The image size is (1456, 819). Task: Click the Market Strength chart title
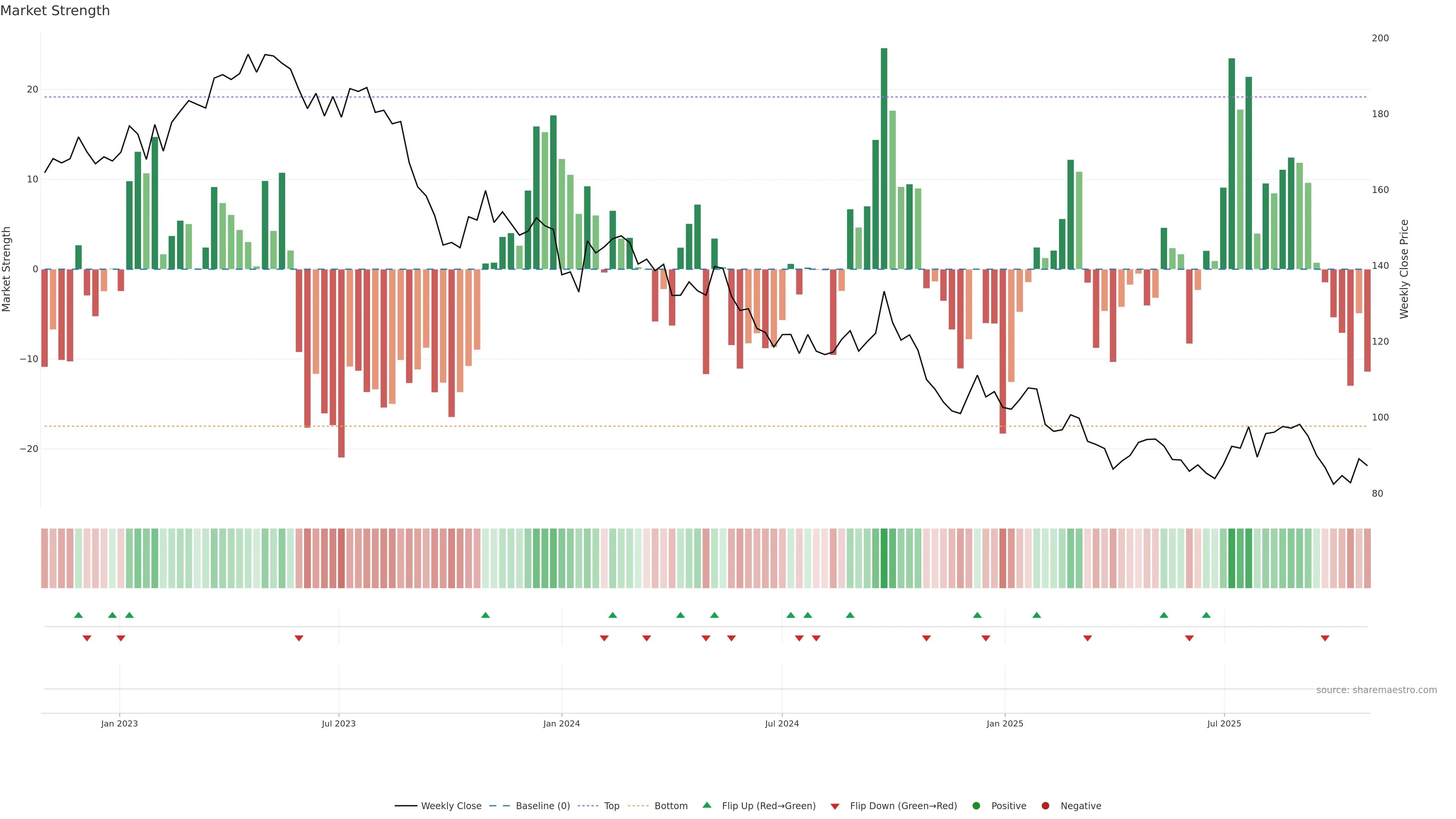[55, 11]
